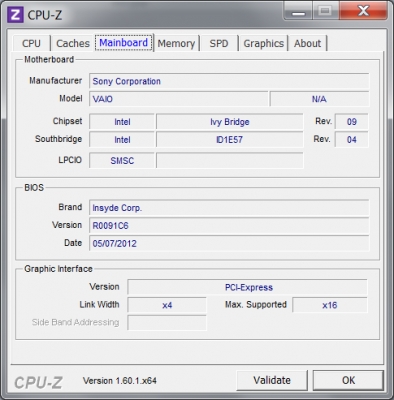Select the Memory tab
The width and height of the screenshot is (394, 400).
pos(176,43)
